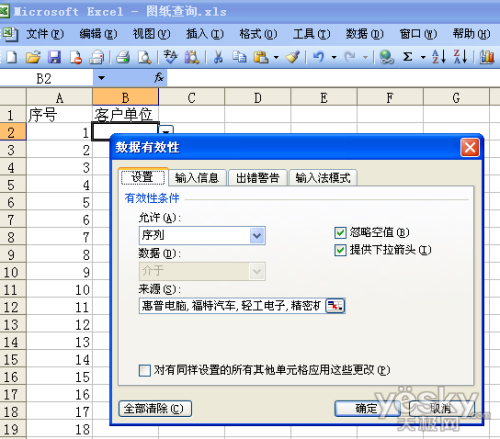Switch to the 输入法模式 tab

pos(323,177)
